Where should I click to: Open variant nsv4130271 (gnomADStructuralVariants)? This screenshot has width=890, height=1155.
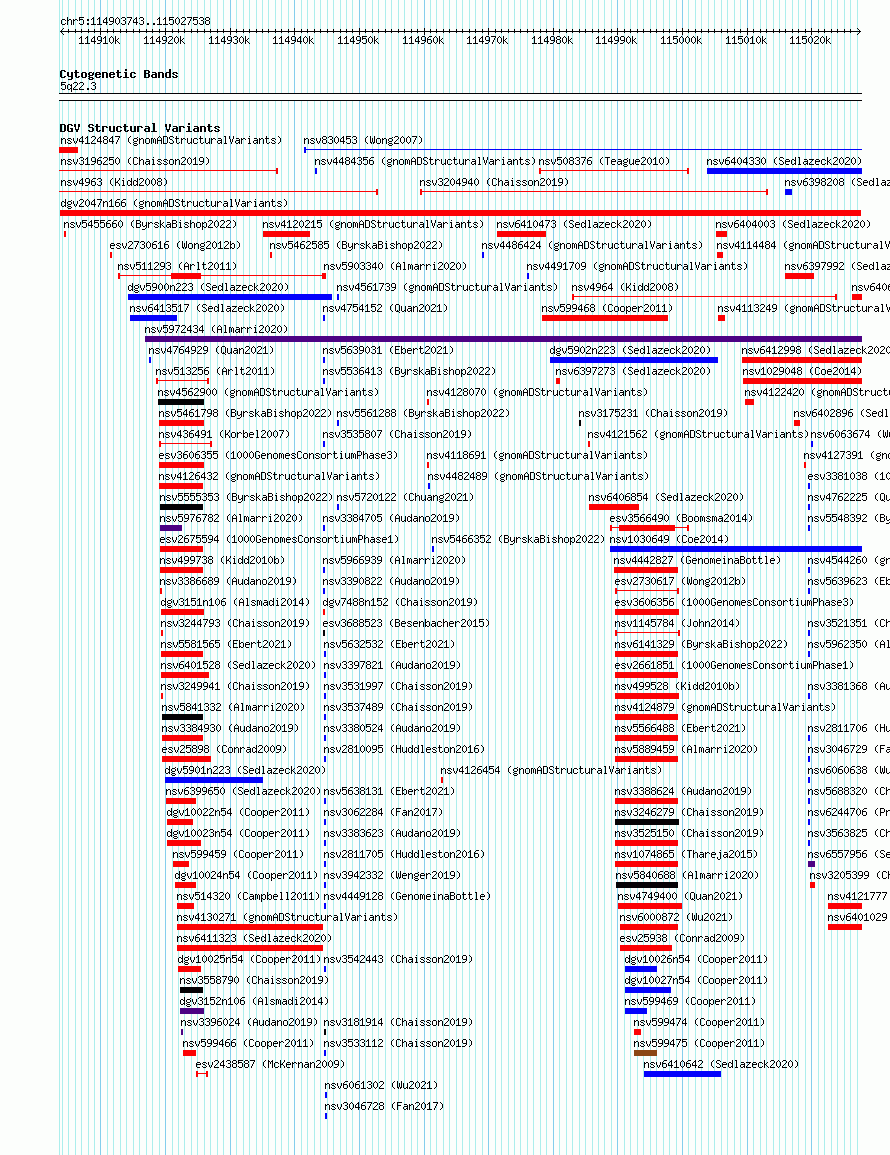tap(287, 917)
